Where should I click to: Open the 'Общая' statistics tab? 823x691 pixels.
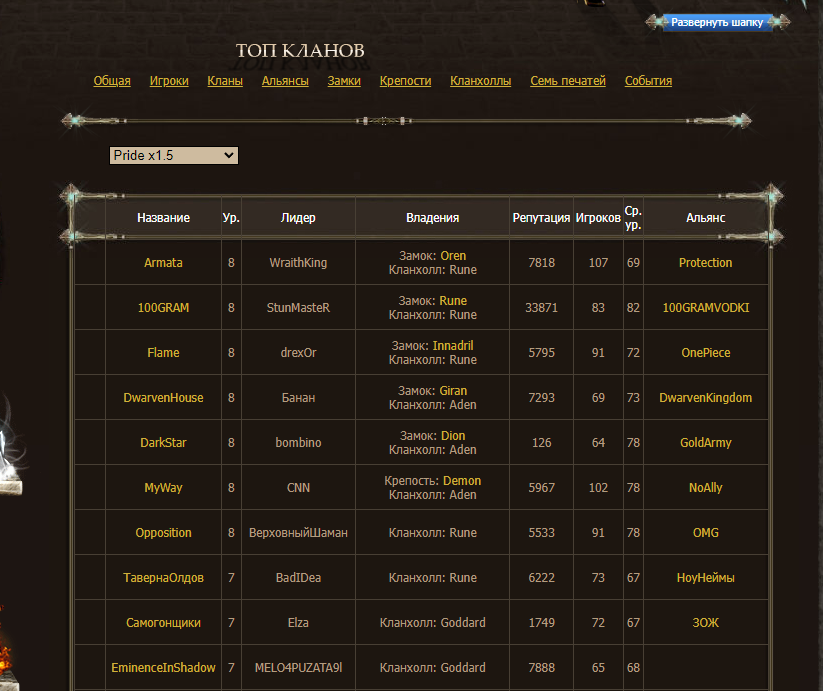(112, 81)
